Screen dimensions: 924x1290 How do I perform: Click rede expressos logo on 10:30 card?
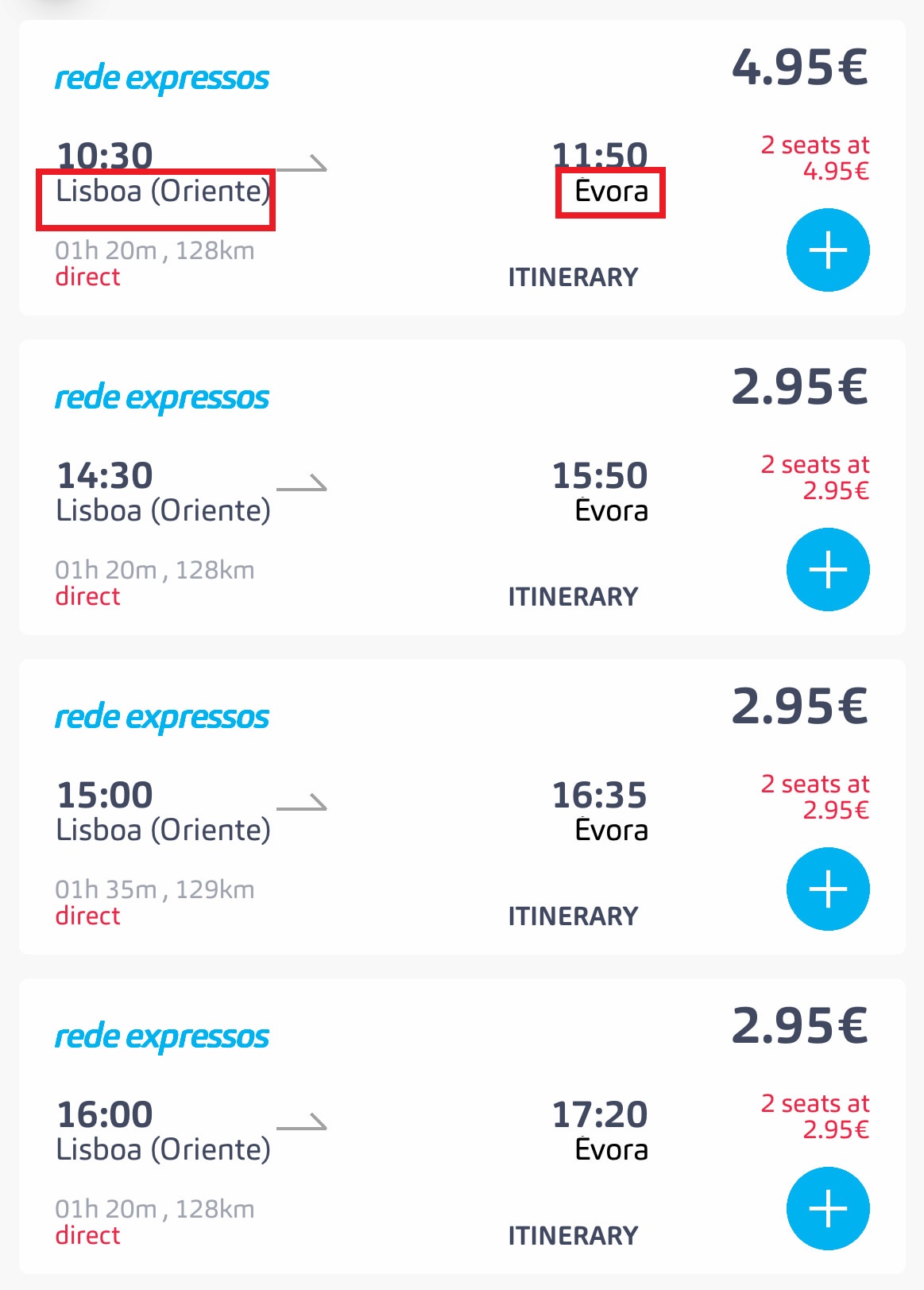click(x=162, y=79)
